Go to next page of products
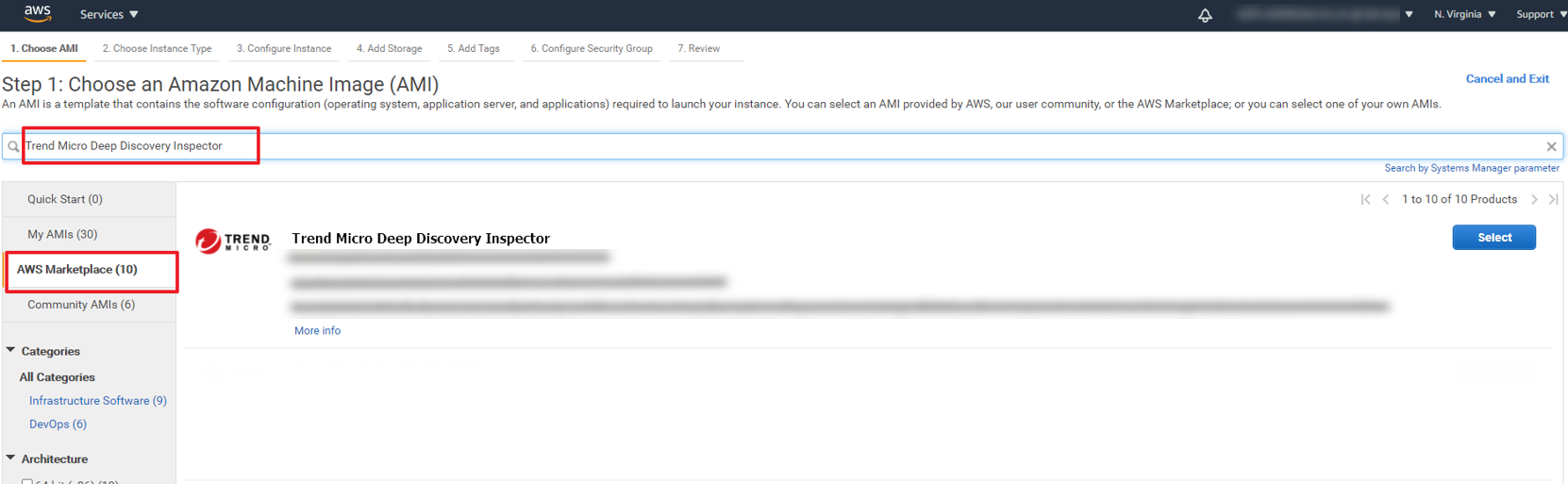This screenshot has width=1568, height=484. pyautogui.click(x=1534, y=199)
